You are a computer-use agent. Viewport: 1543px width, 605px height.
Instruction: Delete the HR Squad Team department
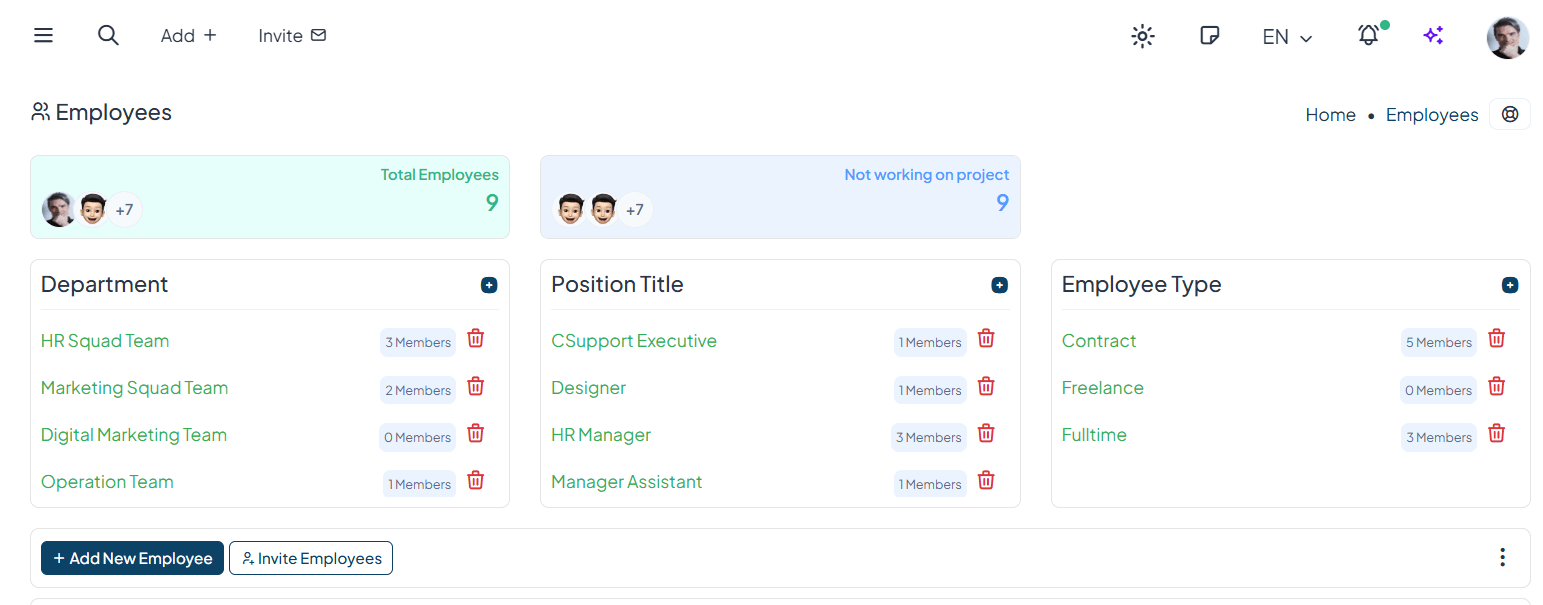click(476, 339)
